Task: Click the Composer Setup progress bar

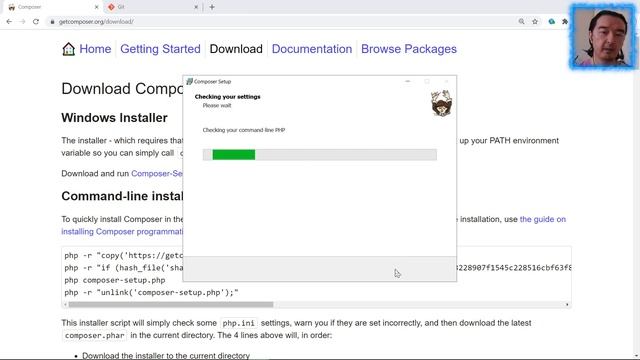Action: click(320, 155)
